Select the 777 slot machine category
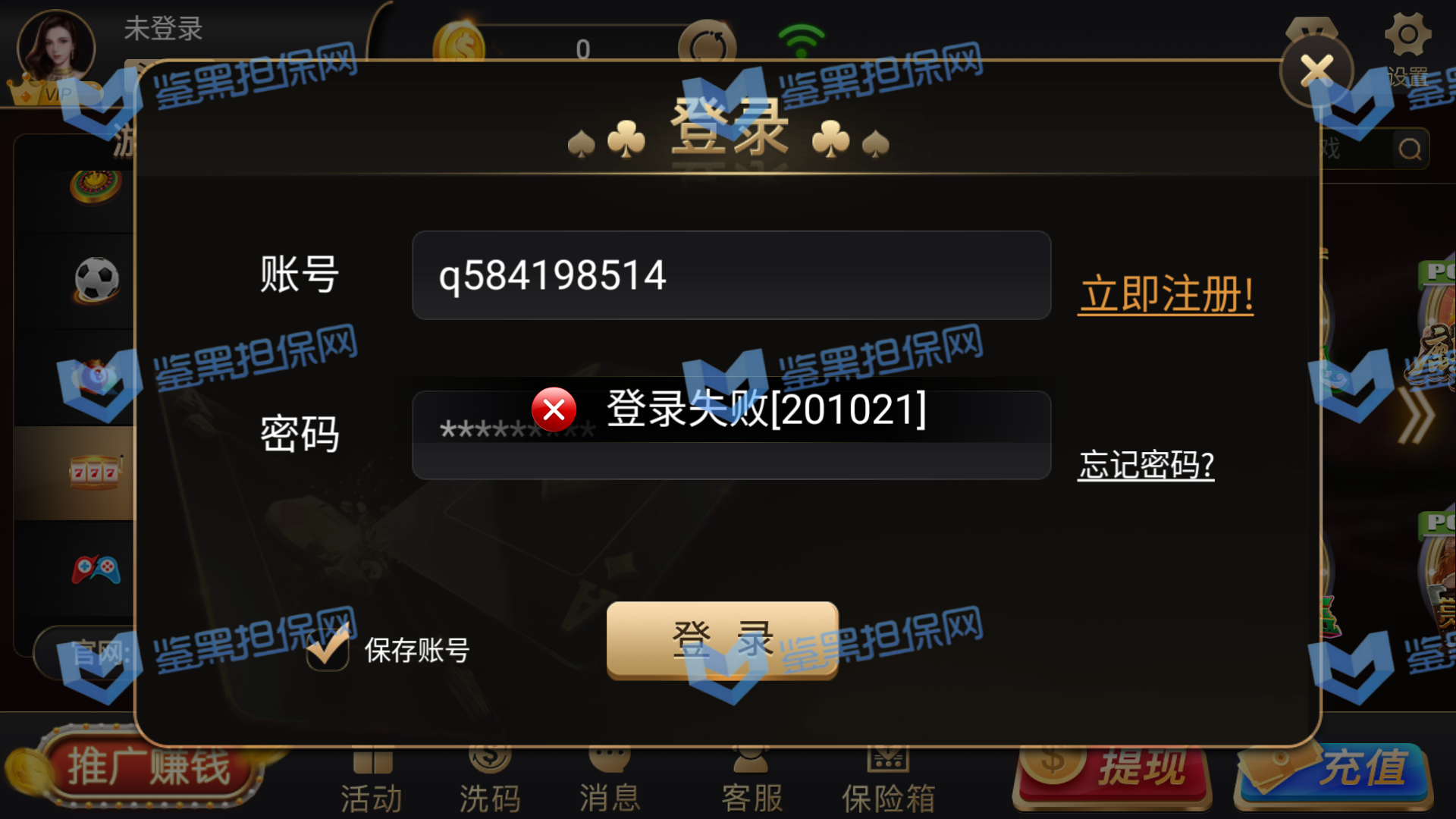This screenshot has height=819, width=1456. click(x=95, y=472)
